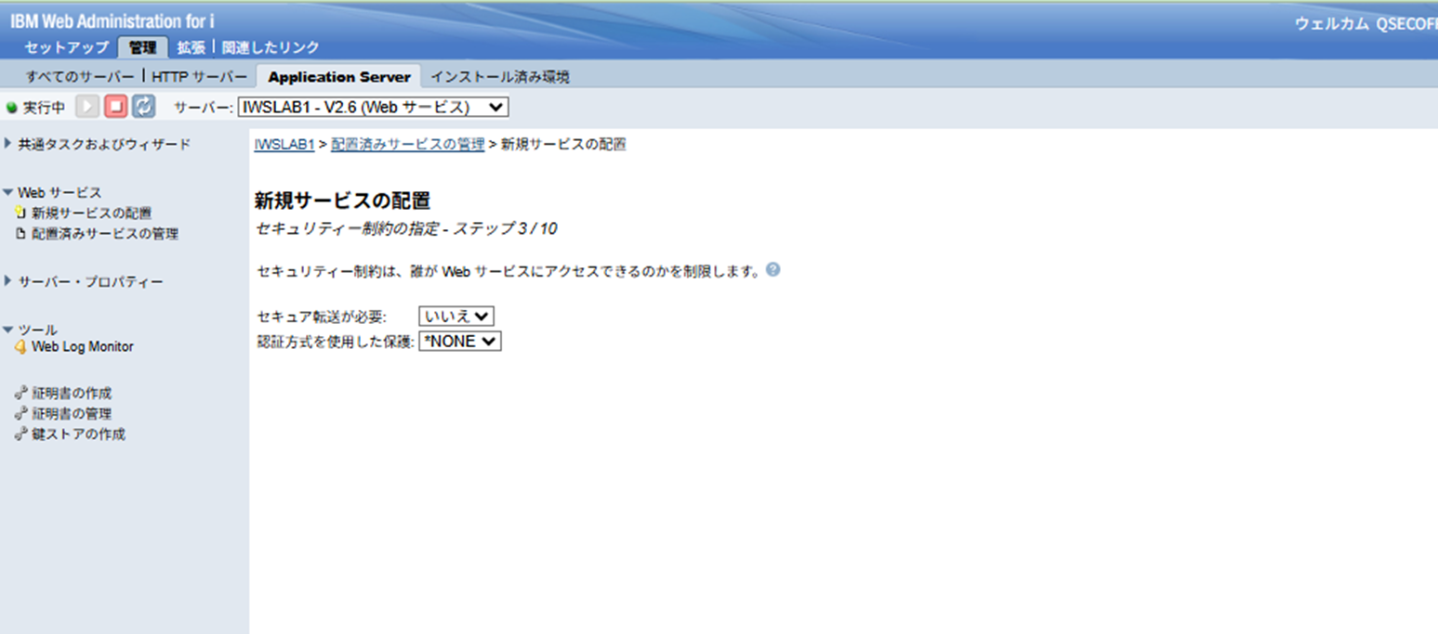Open the 認証方式を使用した保護 dropdown
Viewport: 1438px width, 634px height.
tap(460, 341)
